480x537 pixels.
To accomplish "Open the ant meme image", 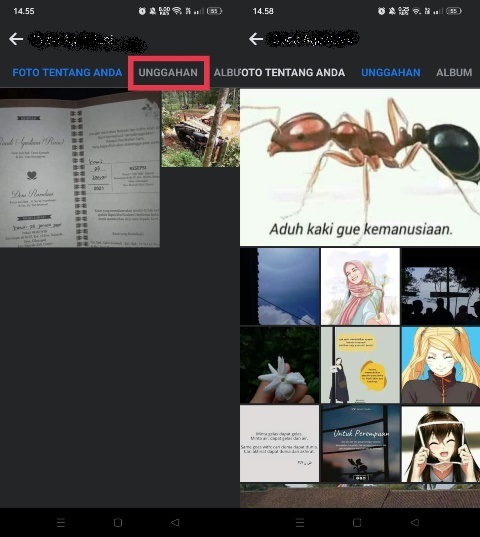I will 360,167.
